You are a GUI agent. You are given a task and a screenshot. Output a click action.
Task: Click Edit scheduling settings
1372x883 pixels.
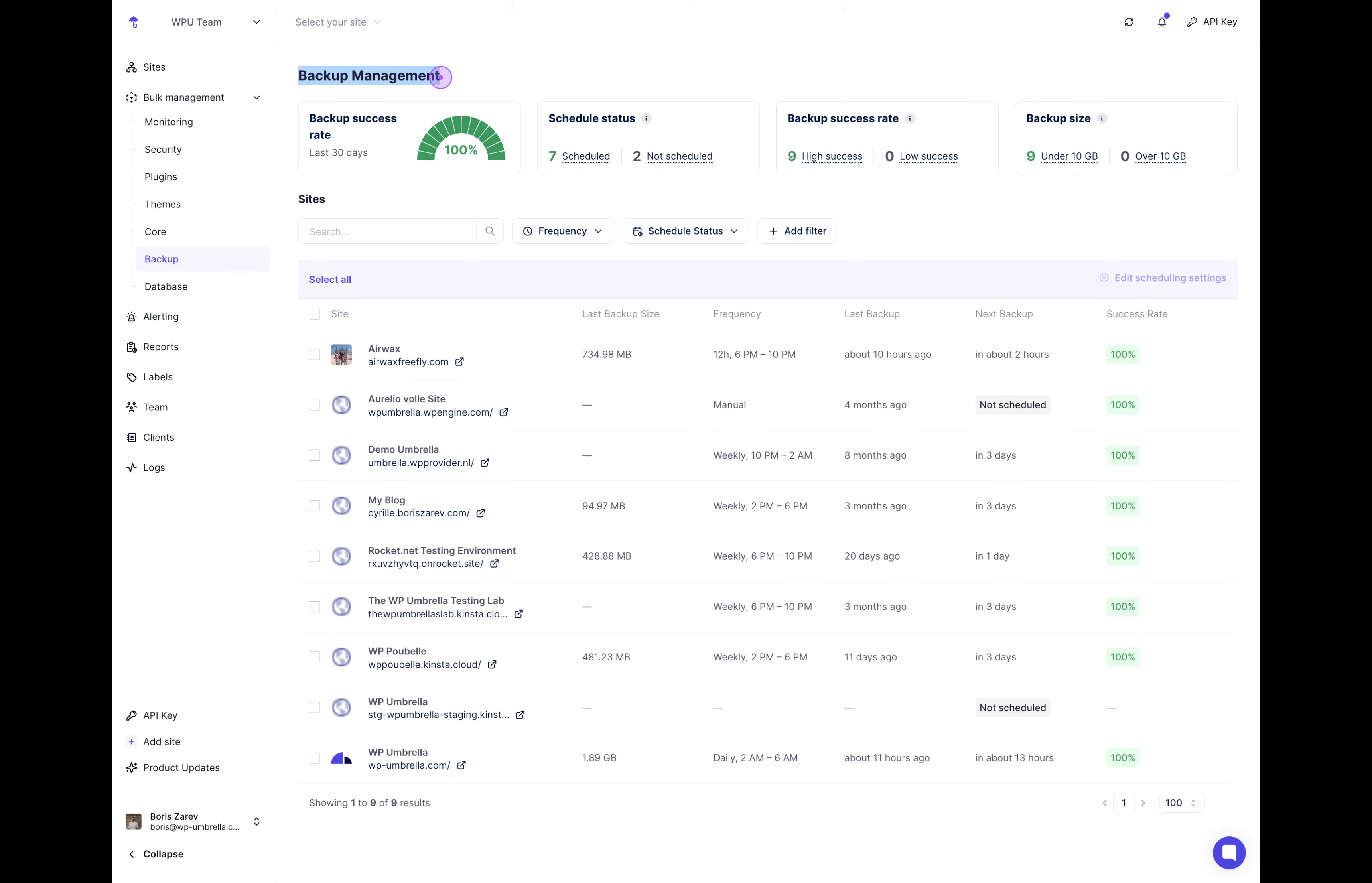(x=1162, y=278)
